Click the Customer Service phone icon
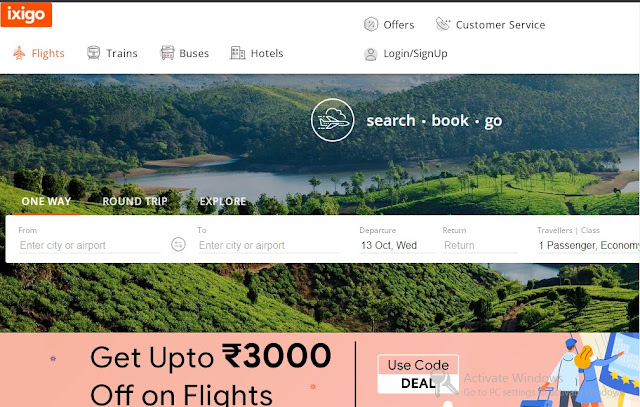Viewport: 640px width, 407px height. [443, 24]
